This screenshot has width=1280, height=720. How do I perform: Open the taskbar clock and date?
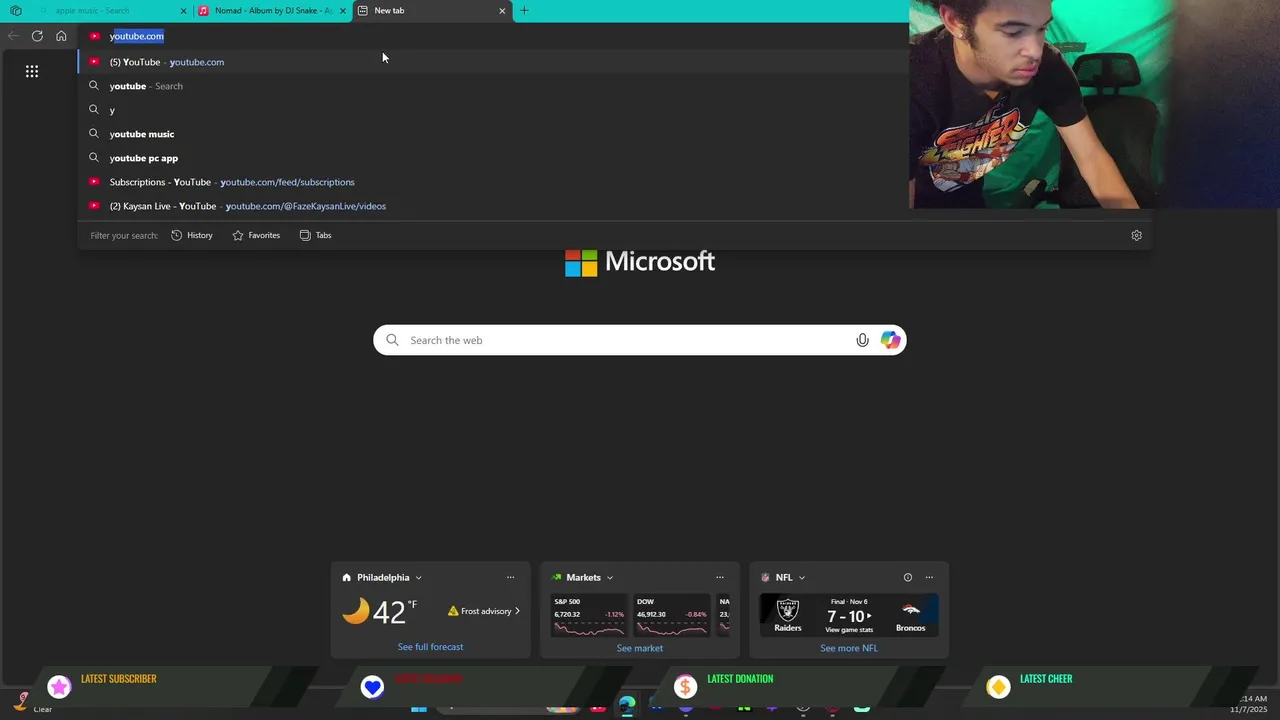(x=1251, y=704)
